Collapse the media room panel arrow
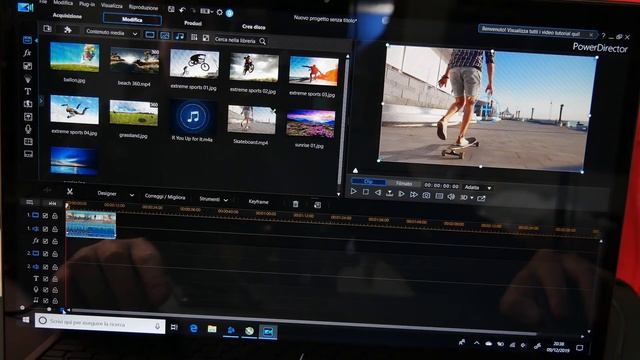Screen dimensions: 640x360 coord(36,40)
